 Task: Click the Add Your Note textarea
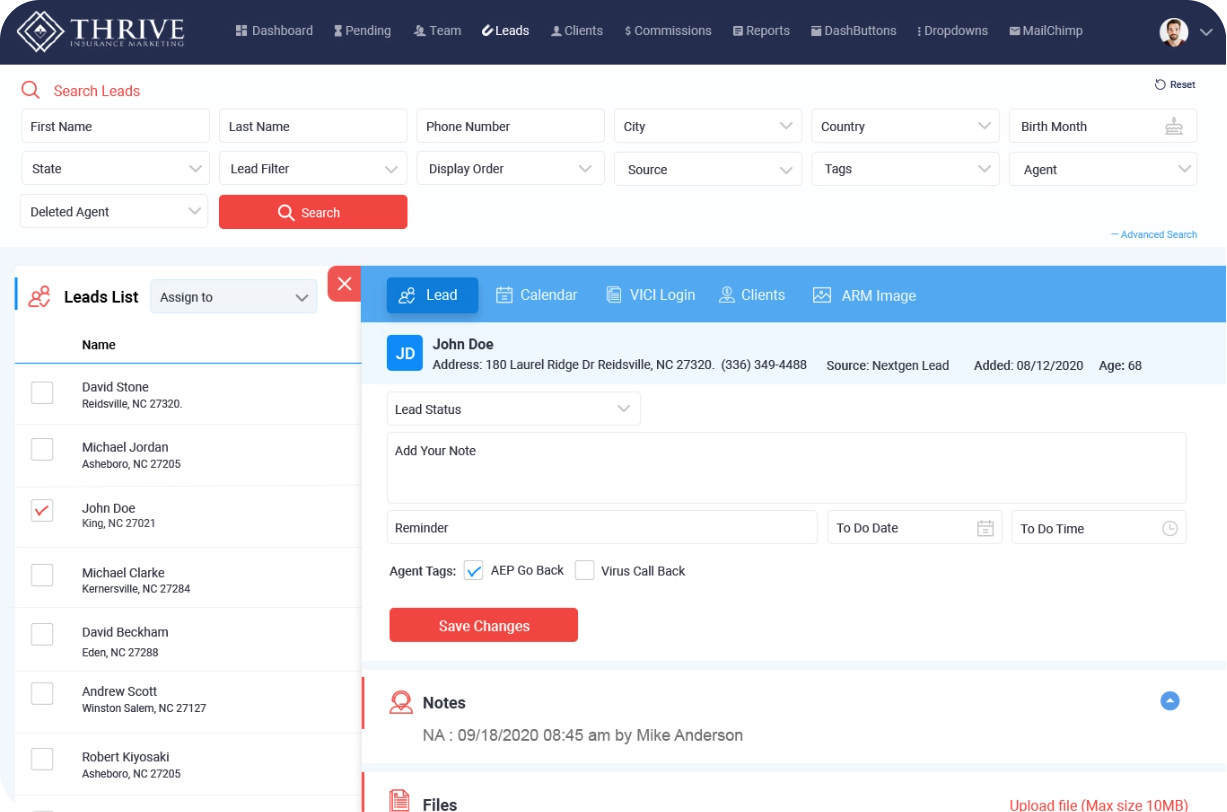pyautogui.click(x=786, y=468)
